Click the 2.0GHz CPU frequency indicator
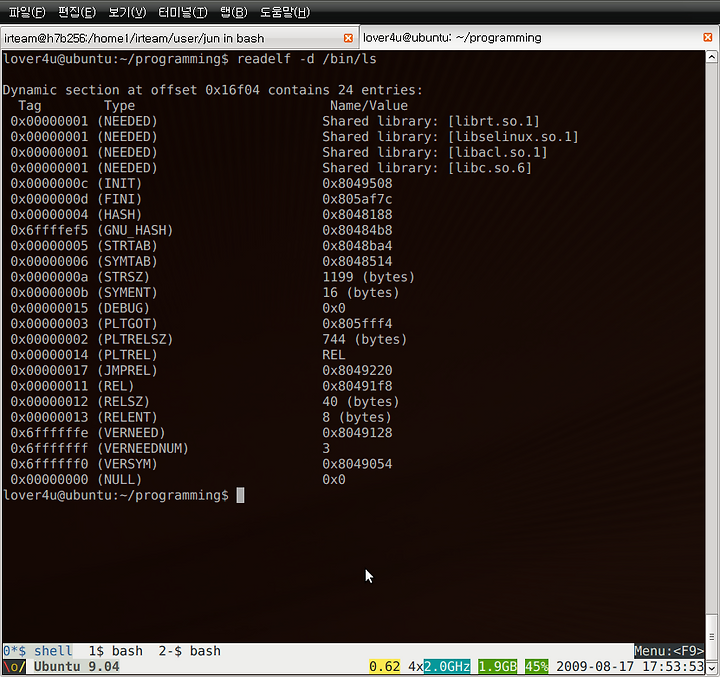 [447, 666]
